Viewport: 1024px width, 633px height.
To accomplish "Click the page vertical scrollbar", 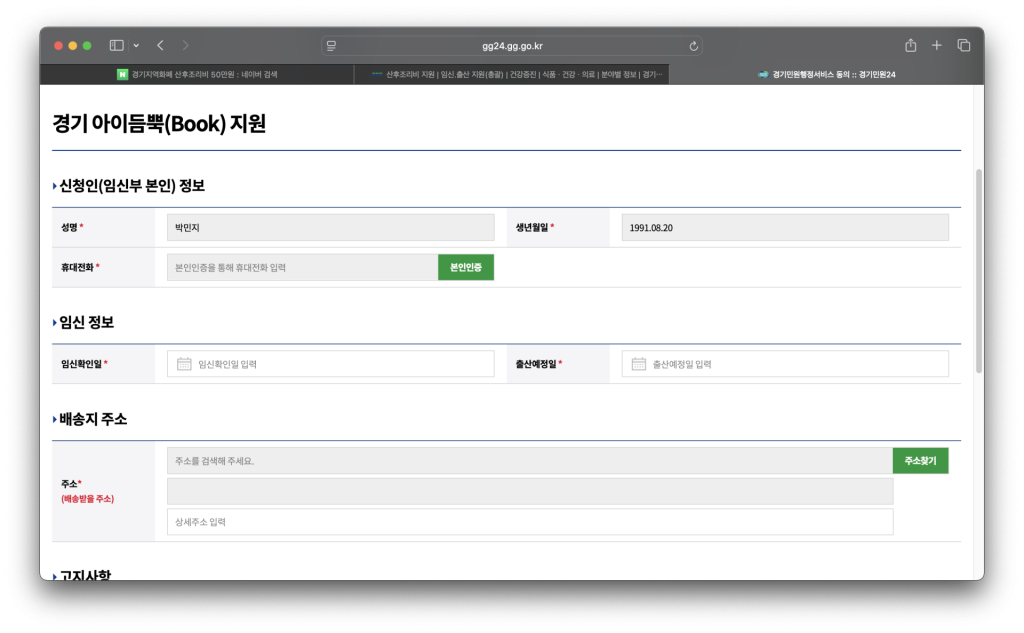I will [x=978, y=270].
